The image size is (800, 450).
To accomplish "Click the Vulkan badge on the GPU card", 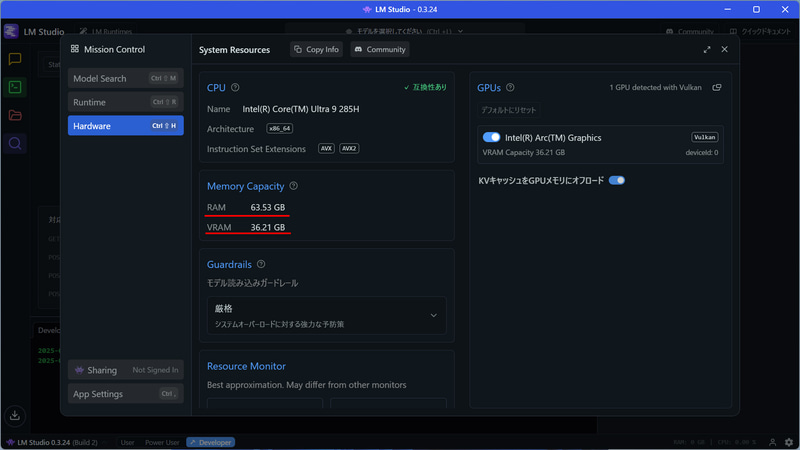I will click(x=705, y=137).
